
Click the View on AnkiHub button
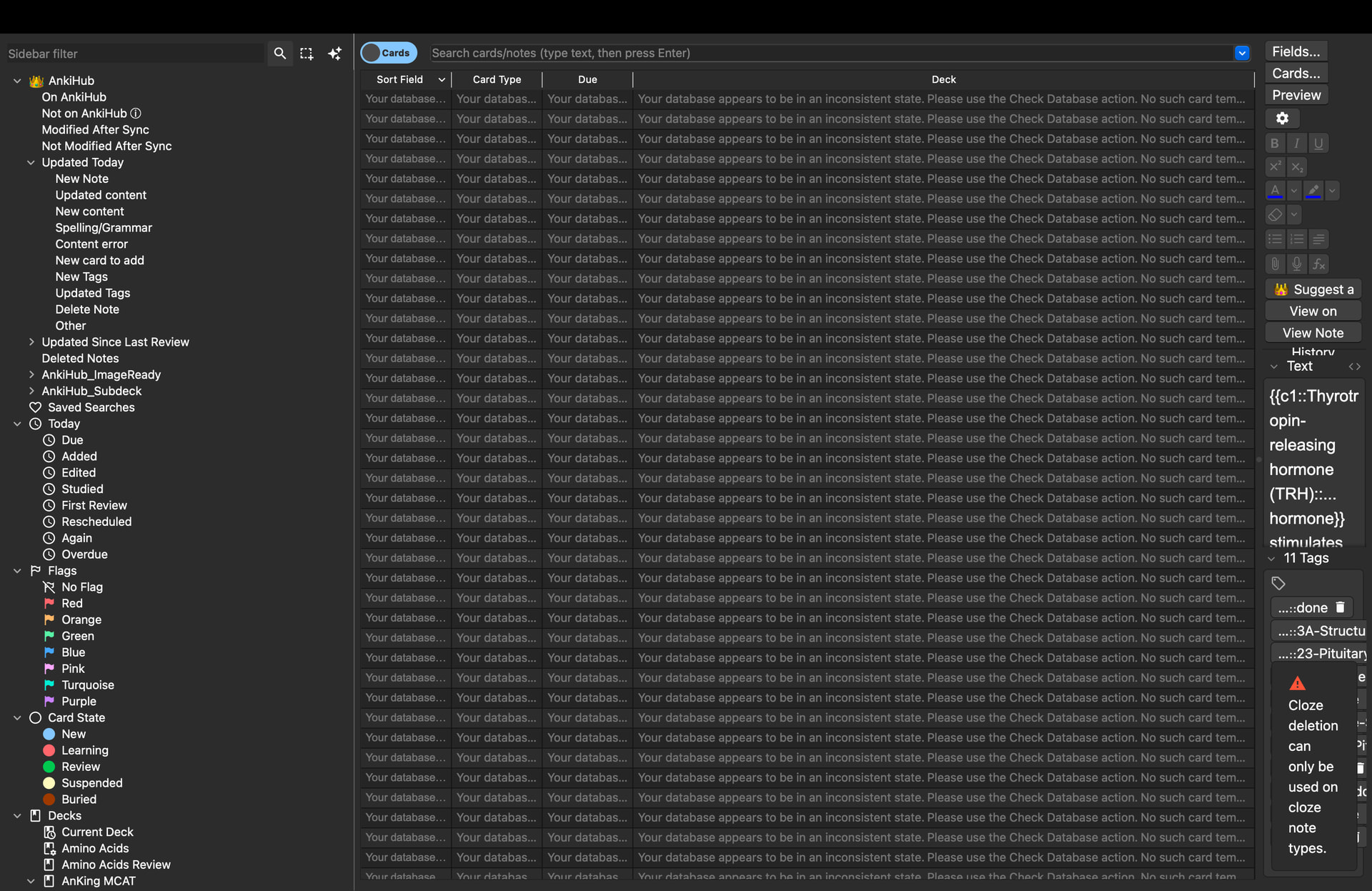click(x=1313, y=311)
